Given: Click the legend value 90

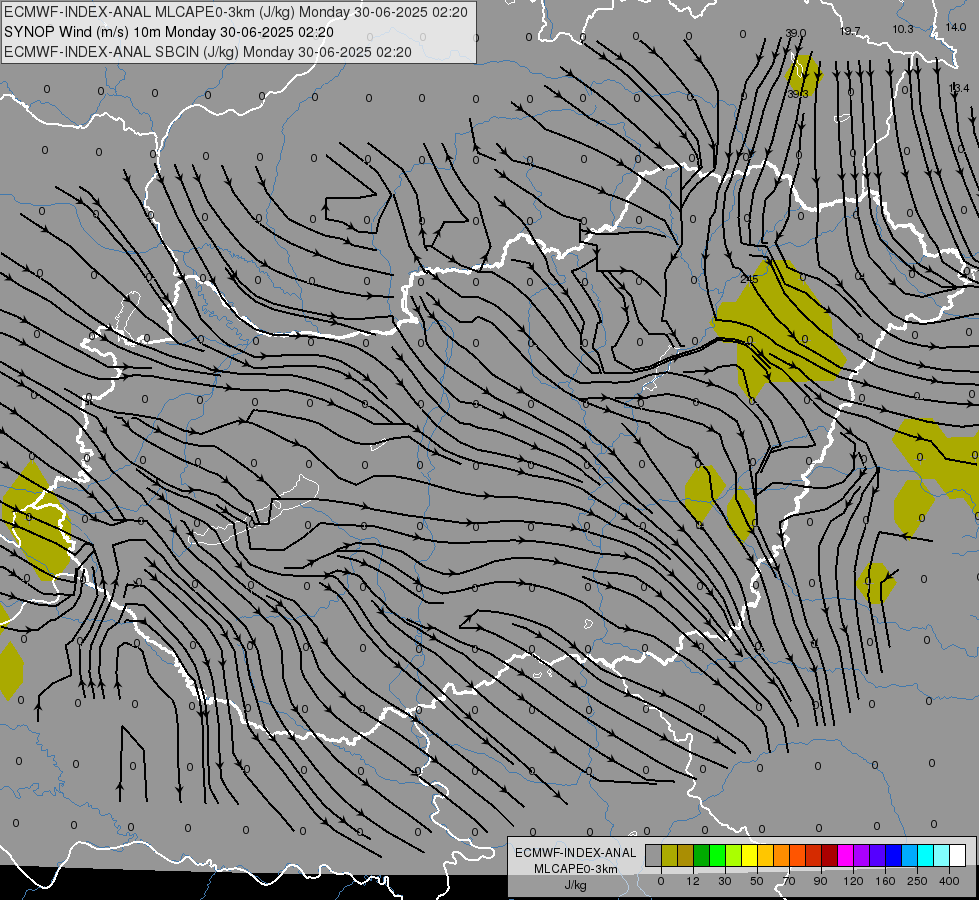Looking at the screenshot, I should coord(820,881).
